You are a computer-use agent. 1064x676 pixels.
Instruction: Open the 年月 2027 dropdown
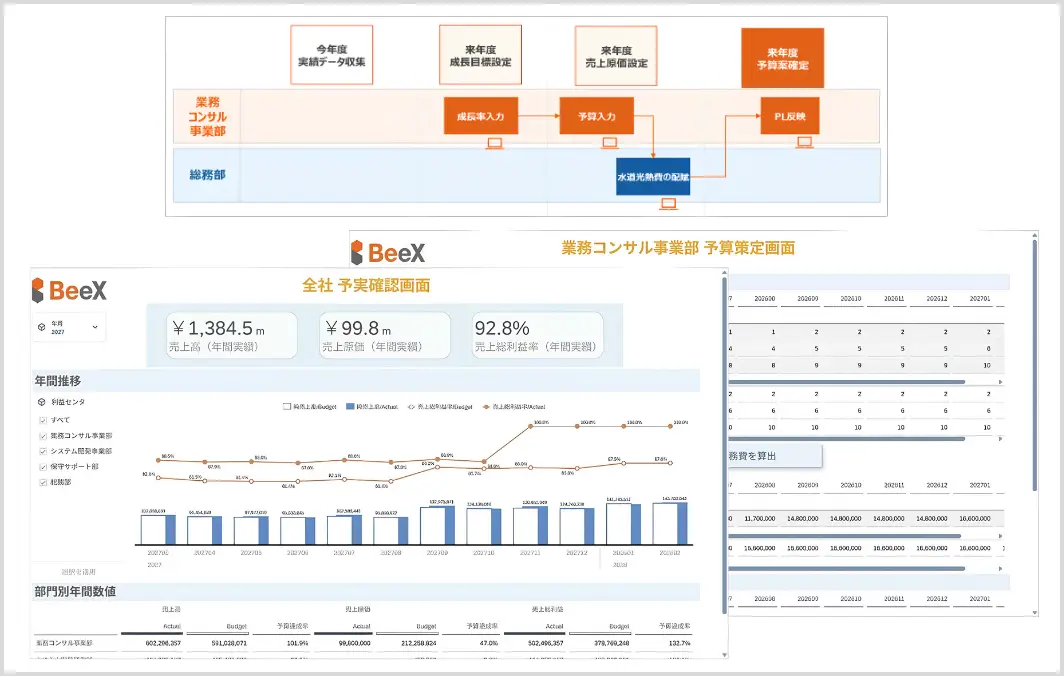(x=69, y=327)
